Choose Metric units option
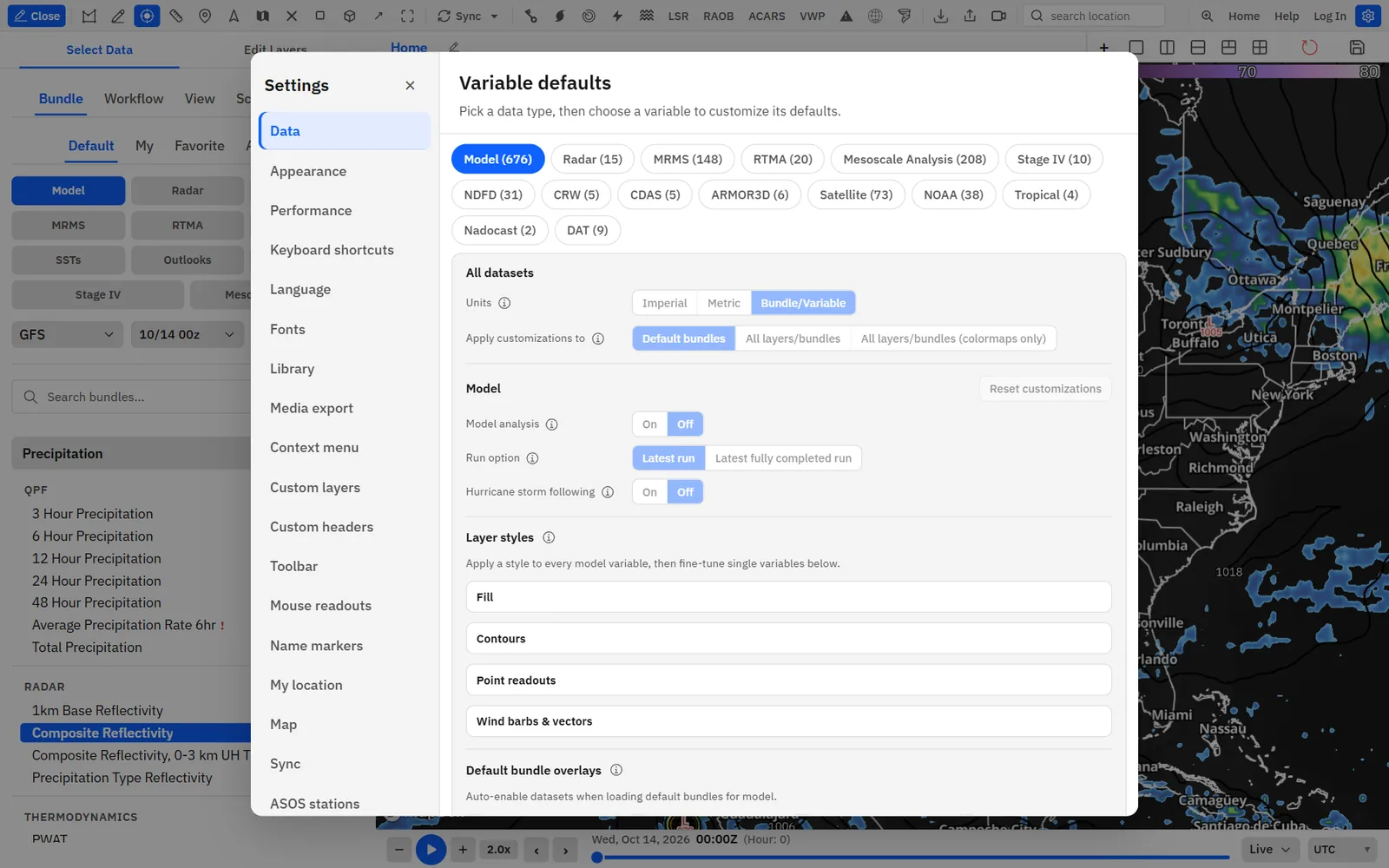Screen dimensions: 1389x868 (x=724, y=303)
